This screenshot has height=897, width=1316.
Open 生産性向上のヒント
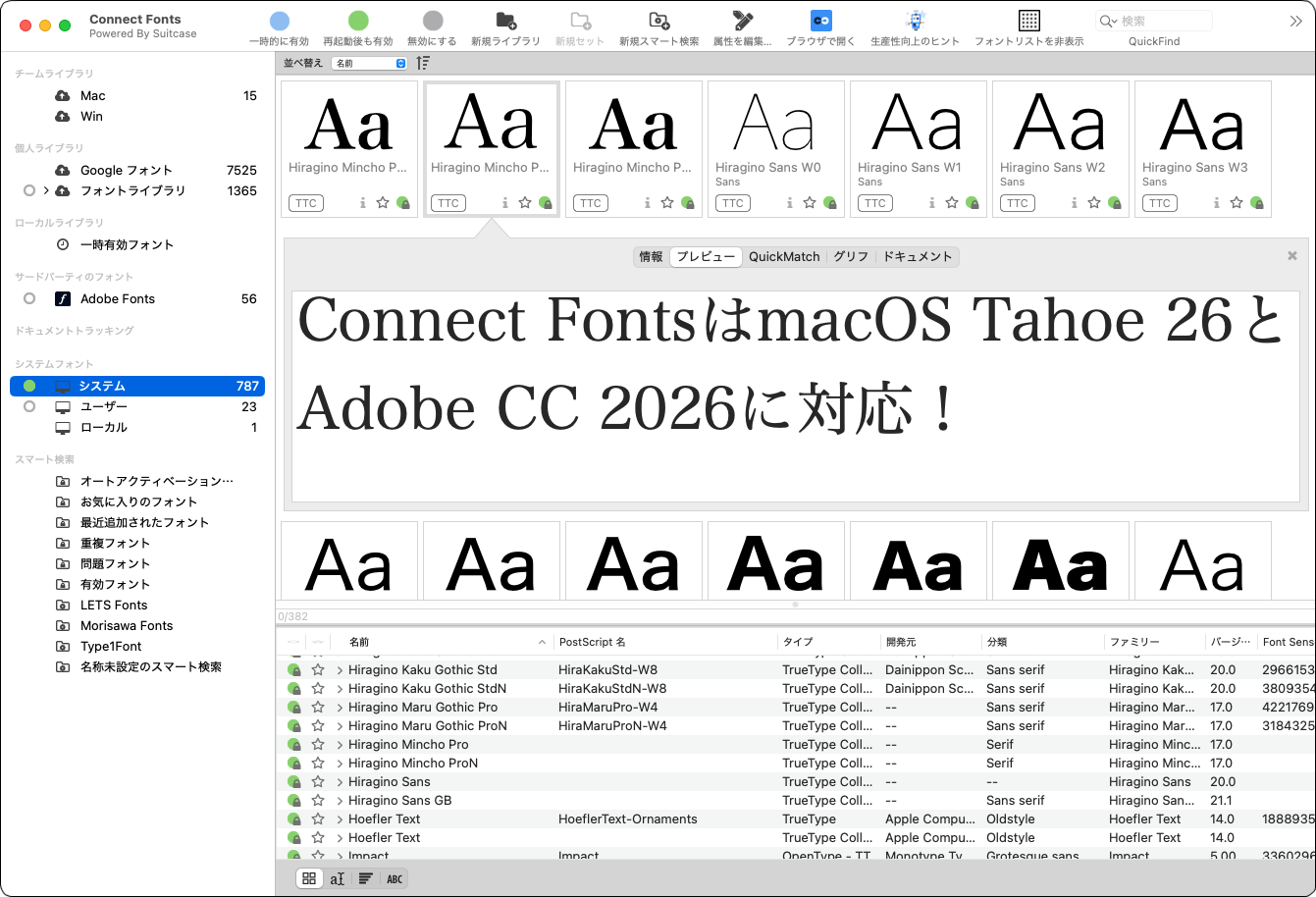point(916,21)
